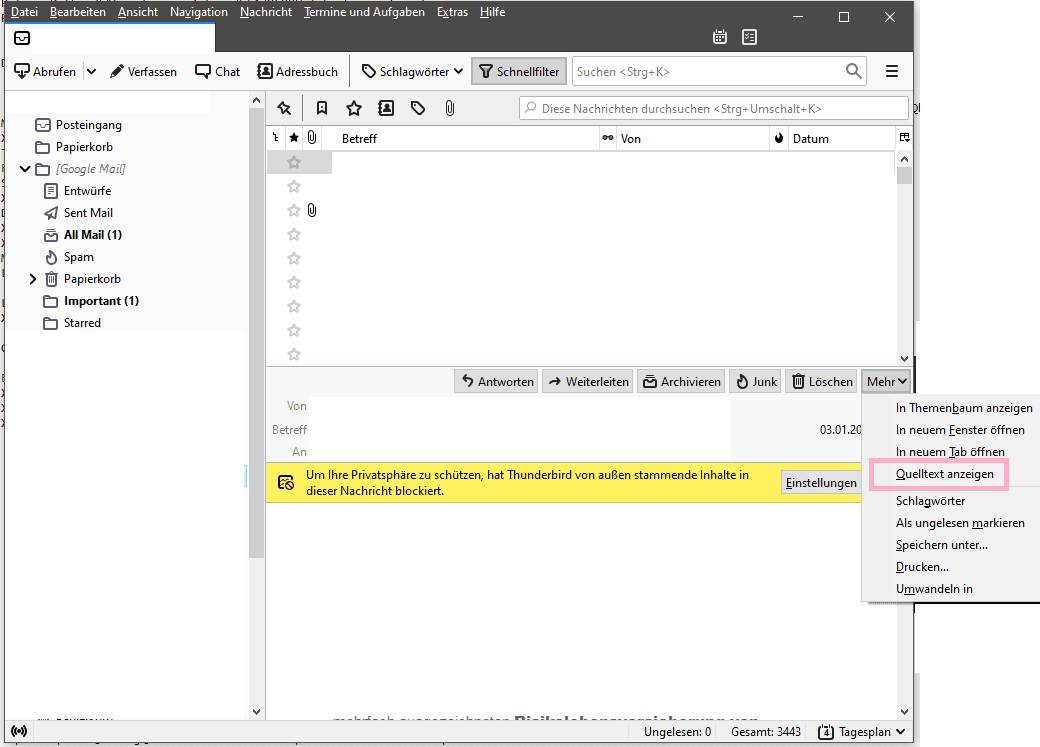Compose new message with Verfassen
The height and width of the screenshot is (747, 1040).
tap(143, 72)
